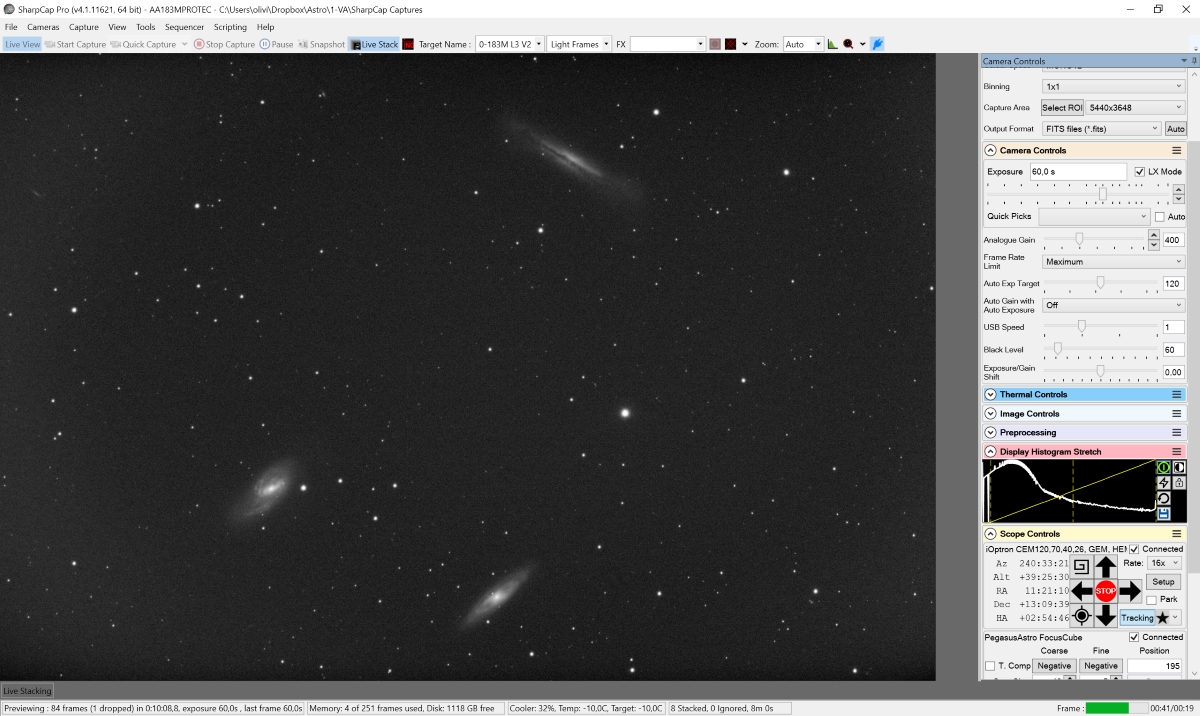Reset the display histogram stretch

point(1164,498)
